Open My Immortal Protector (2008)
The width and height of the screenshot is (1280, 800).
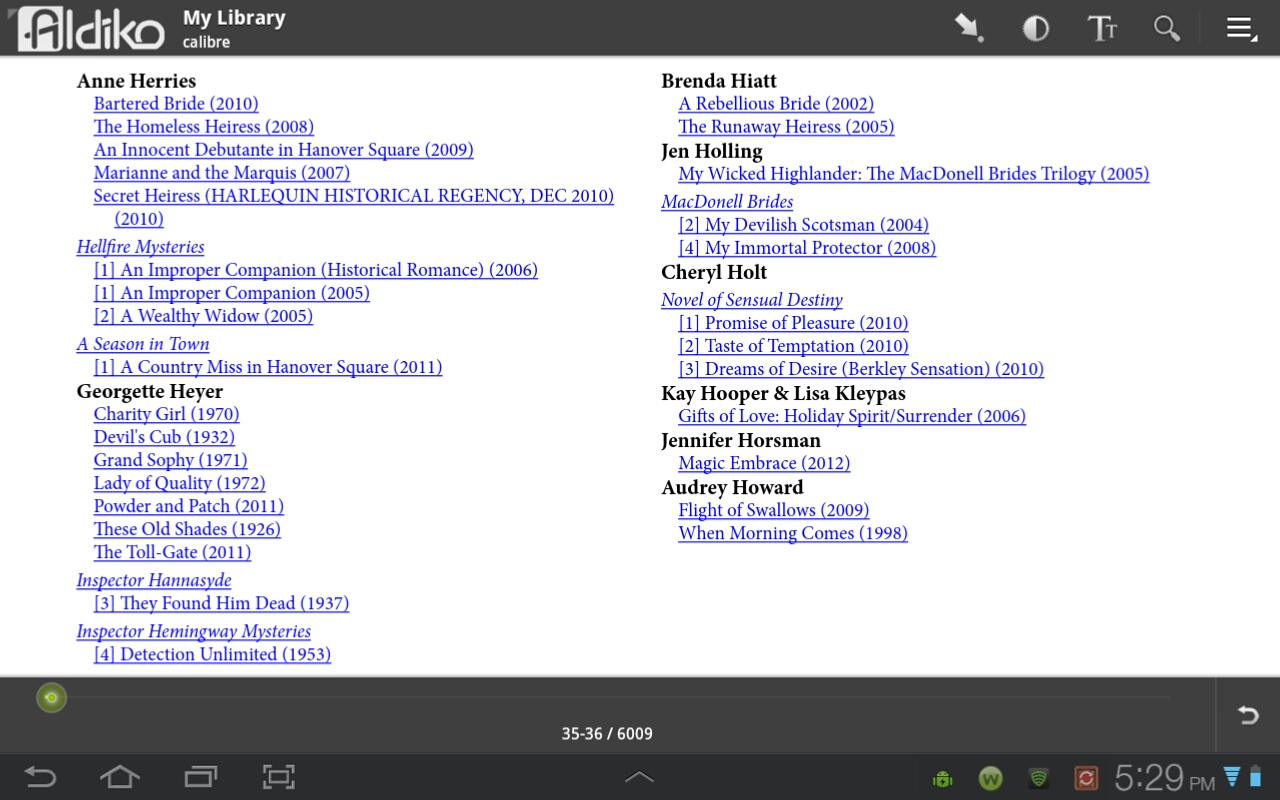(807, 248)
